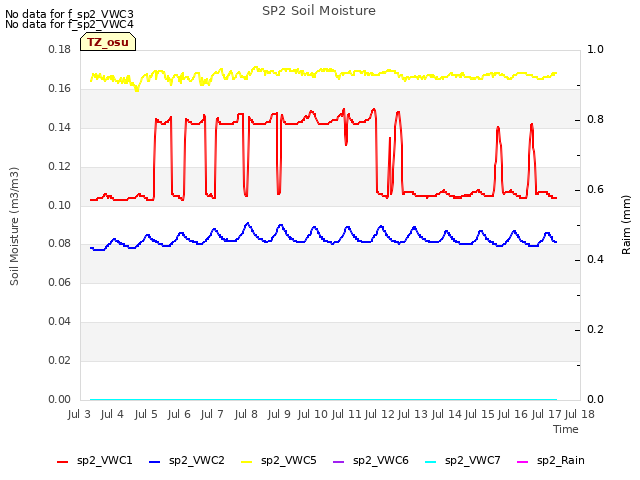Select the sp2_VWC7 legend label
The width and height of the screenshot is (640, 480).
pos(473,460)
